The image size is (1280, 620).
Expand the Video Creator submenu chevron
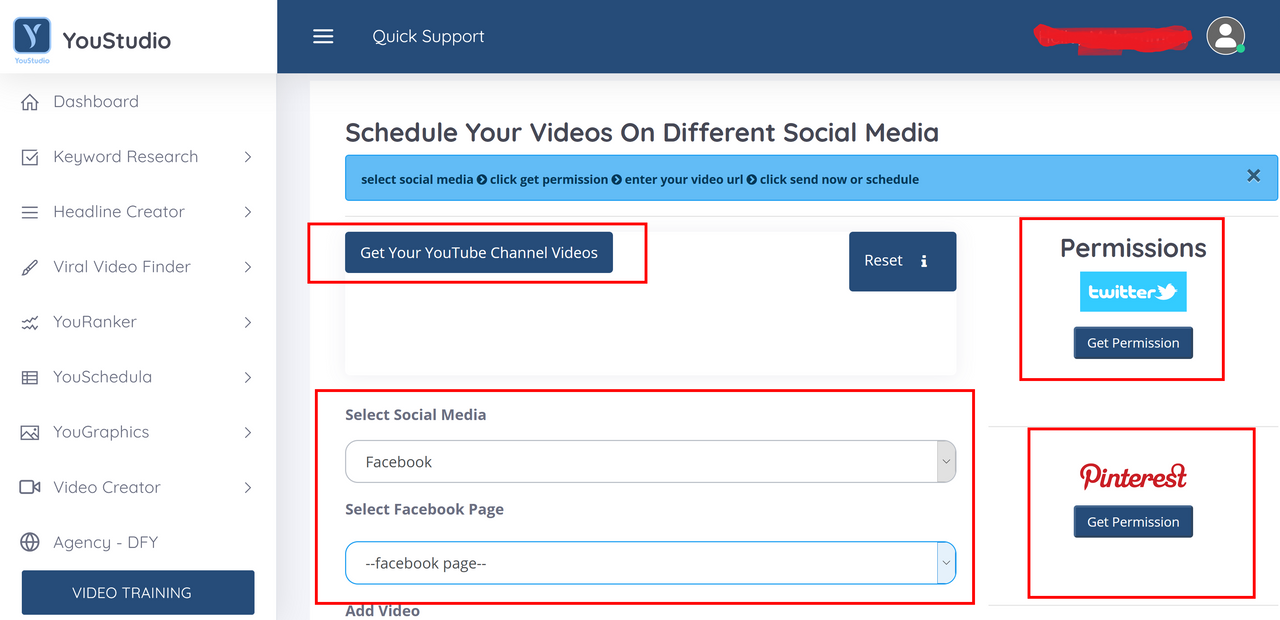point(248,487)
